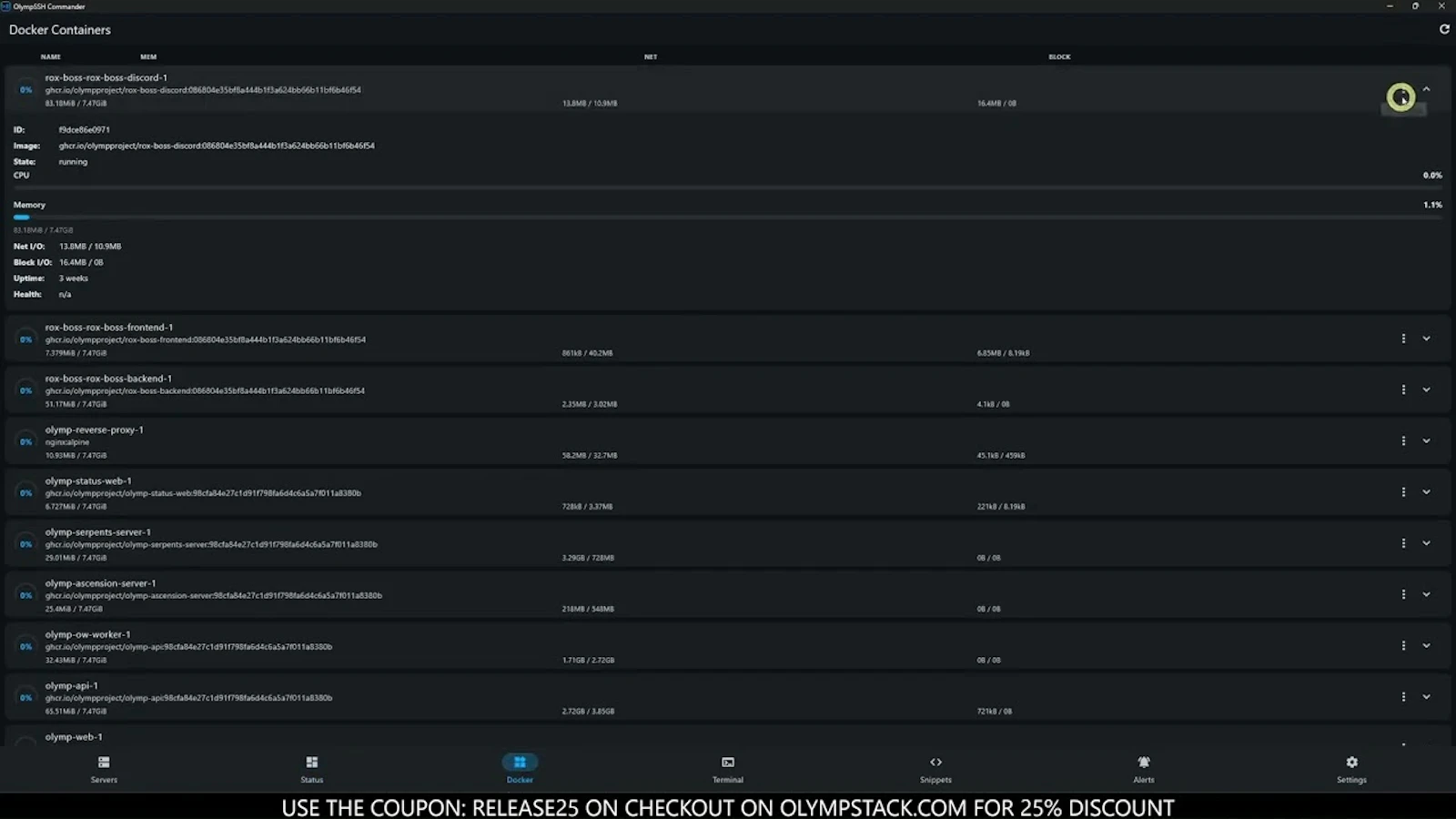Click the CPU percent badge of olymp-ascension-server-1
The height and width of the screenshot is (819, 1456).
pos(25,595)
